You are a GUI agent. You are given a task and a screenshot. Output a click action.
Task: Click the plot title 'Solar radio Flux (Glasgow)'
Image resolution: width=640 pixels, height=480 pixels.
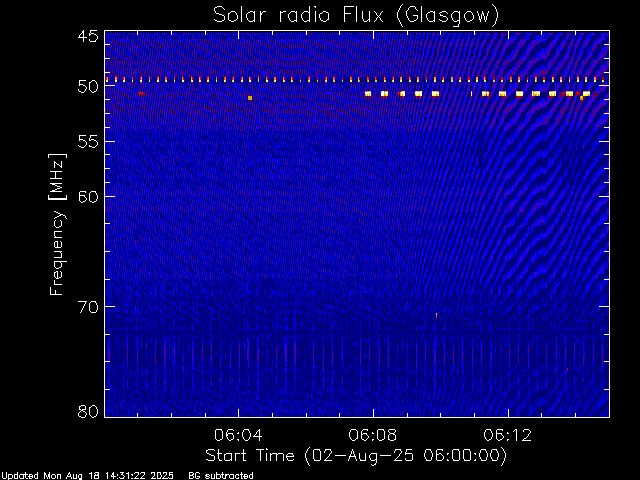(x=356, y=16)
